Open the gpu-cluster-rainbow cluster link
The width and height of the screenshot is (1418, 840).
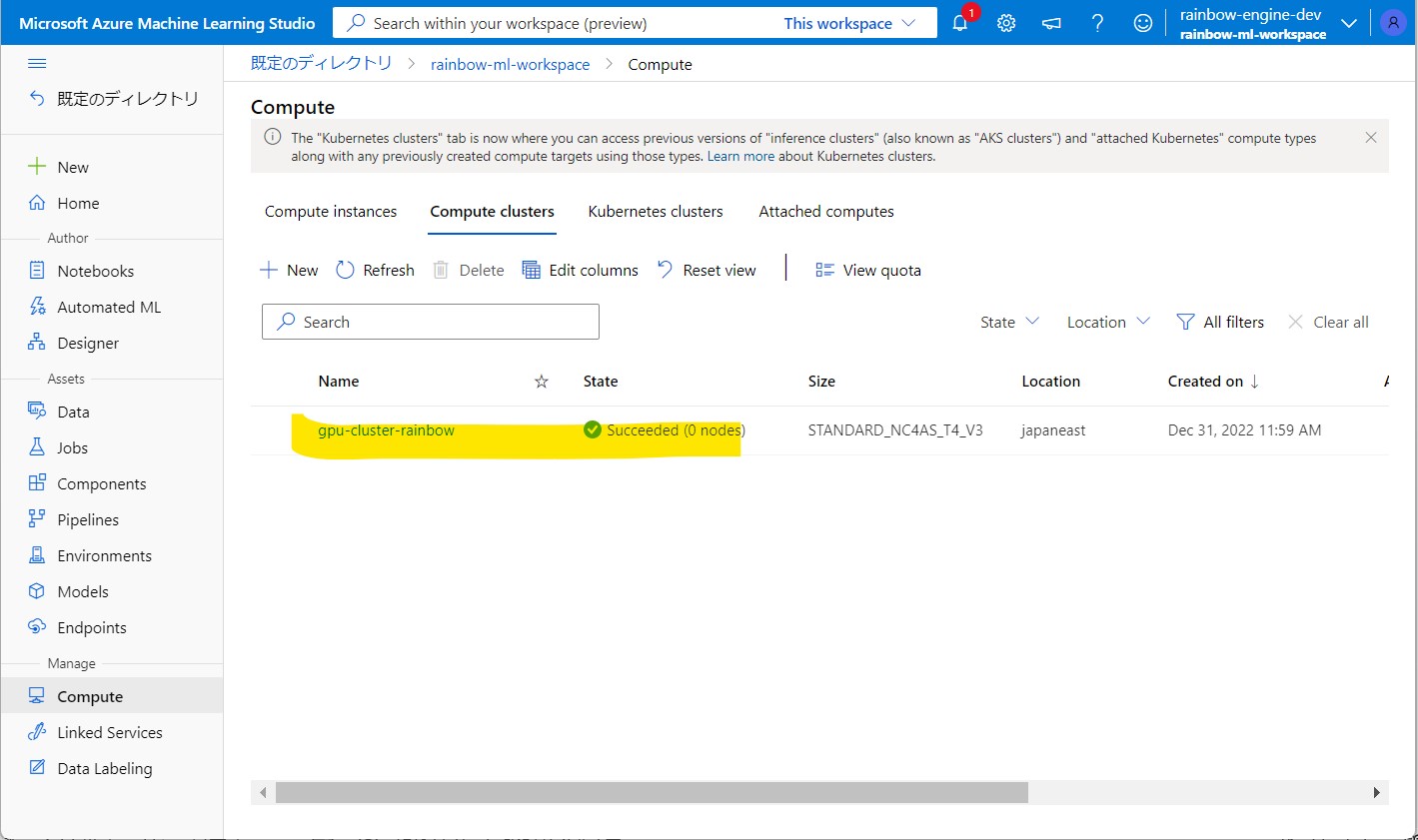386,430
